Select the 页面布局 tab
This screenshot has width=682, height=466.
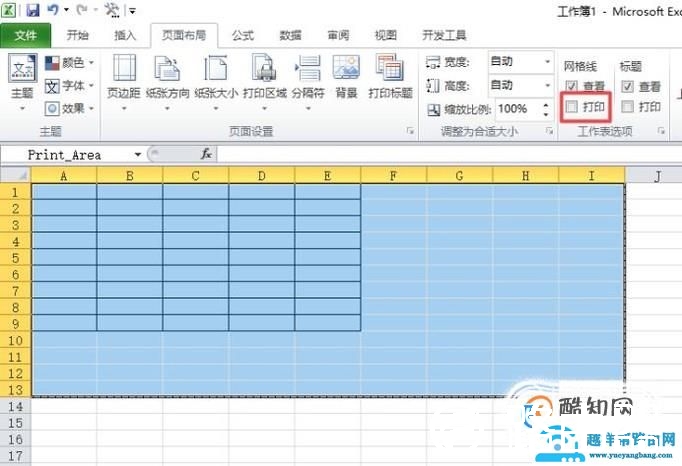pyautogui.click(x=184, y=35)
